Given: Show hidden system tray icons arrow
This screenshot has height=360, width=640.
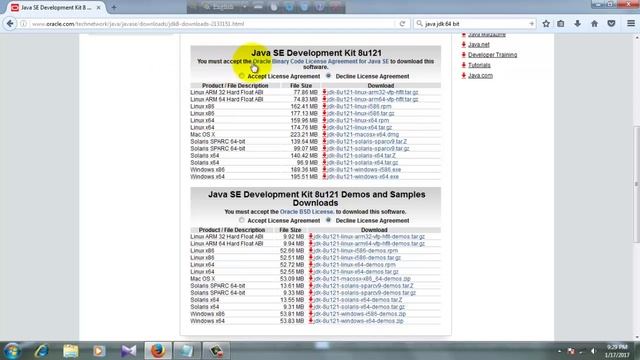Looking at the screenshot, I should [559, 351].
